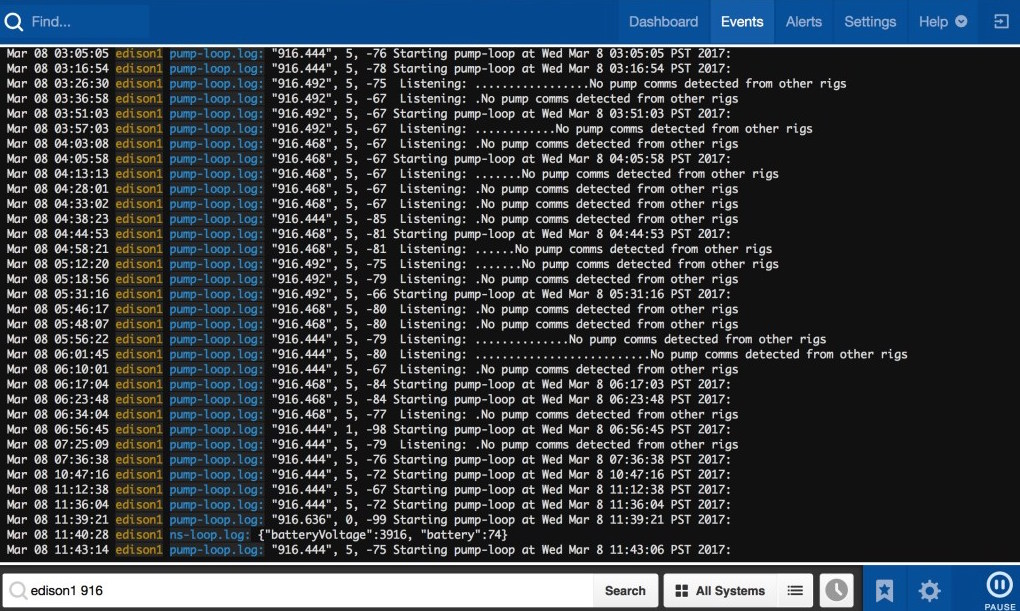The width and height of the screenshot is (1020, 611).
Task: Click ns-loop.log in the 11:40:28 line
Action: click(x=209, y=535)
